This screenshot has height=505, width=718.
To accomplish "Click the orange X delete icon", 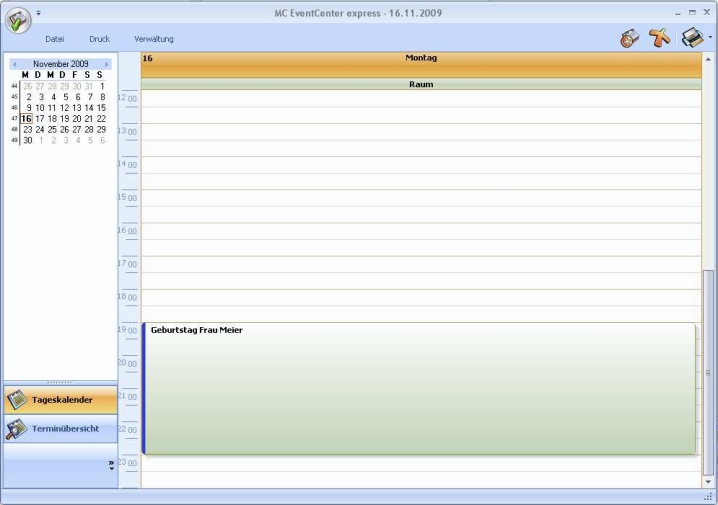I will coord(659,38).
